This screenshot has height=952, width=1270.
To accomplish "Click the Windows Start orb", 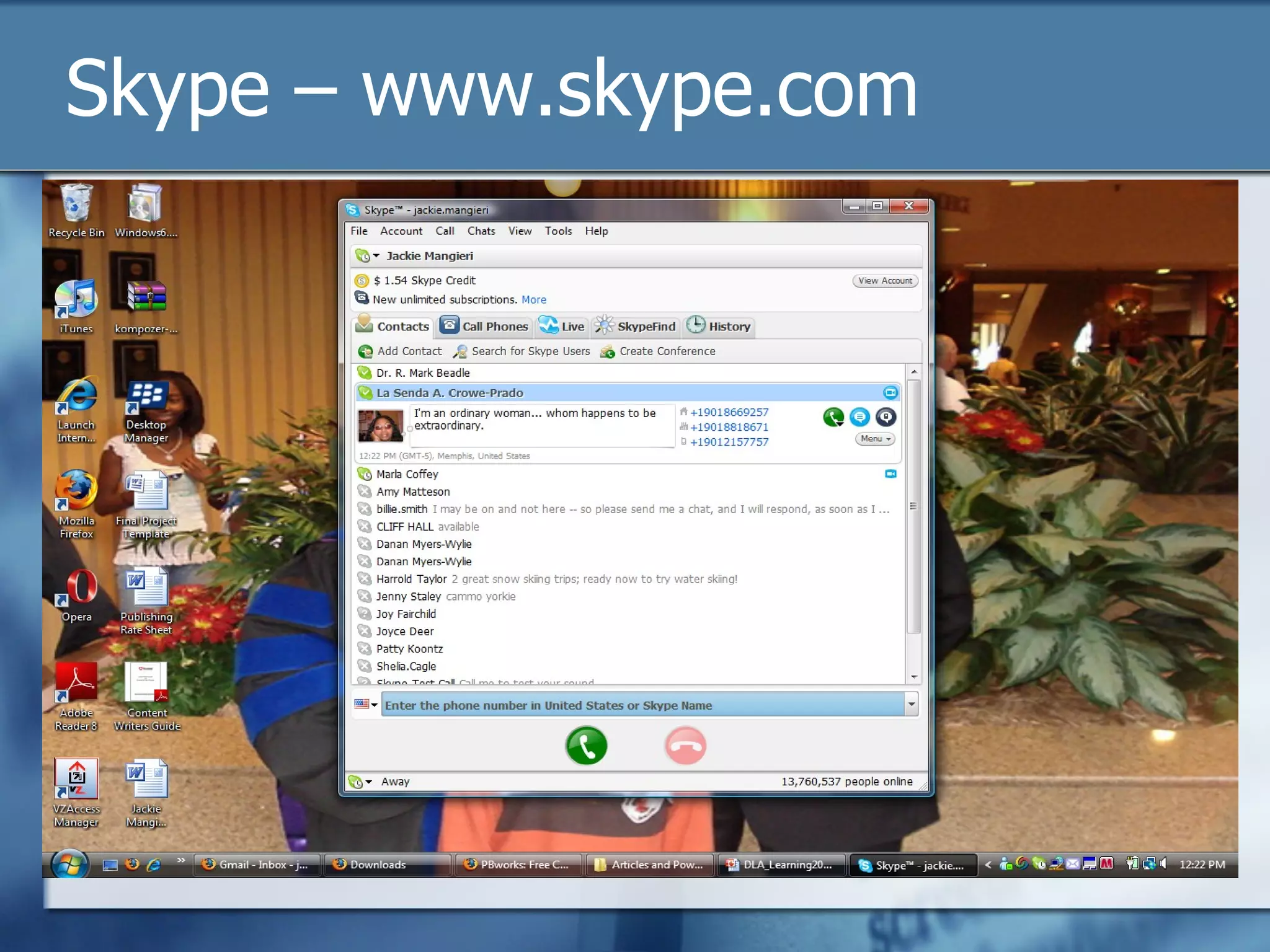I will (x=69, y=864).
